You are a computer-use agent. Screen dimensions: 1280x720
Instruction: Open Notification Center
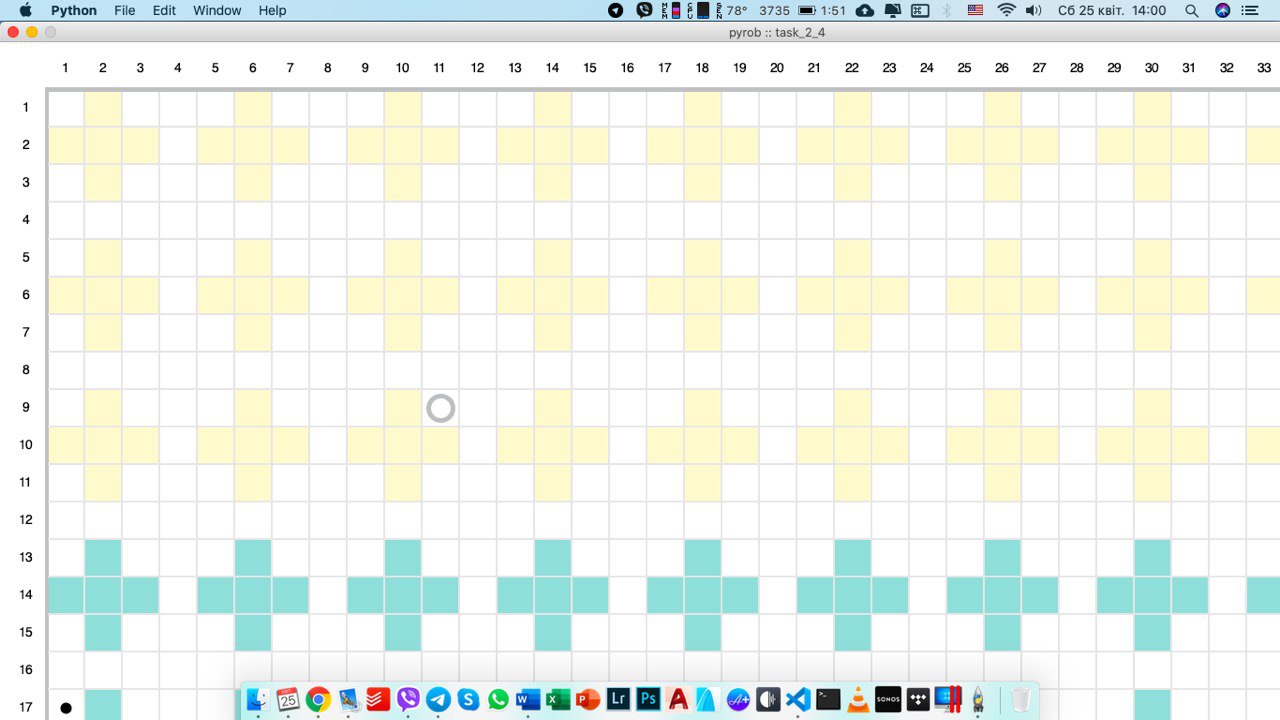click(x=1250, y=10)
